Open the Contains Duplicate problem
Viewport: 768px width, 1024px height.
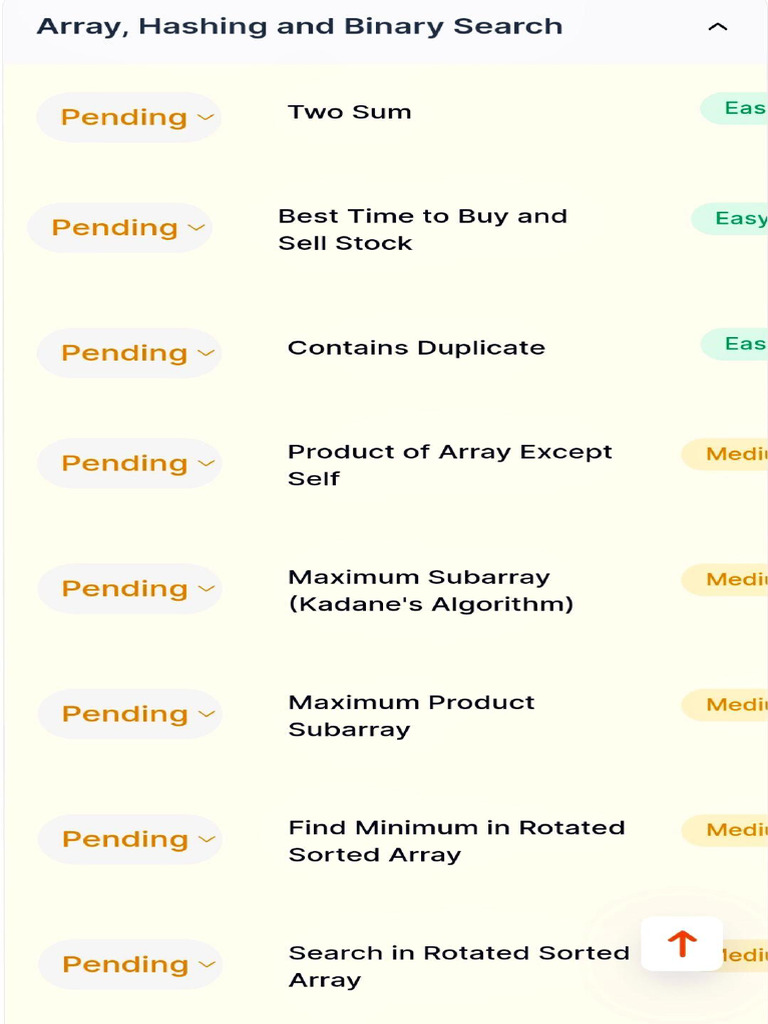pos(416,348)
